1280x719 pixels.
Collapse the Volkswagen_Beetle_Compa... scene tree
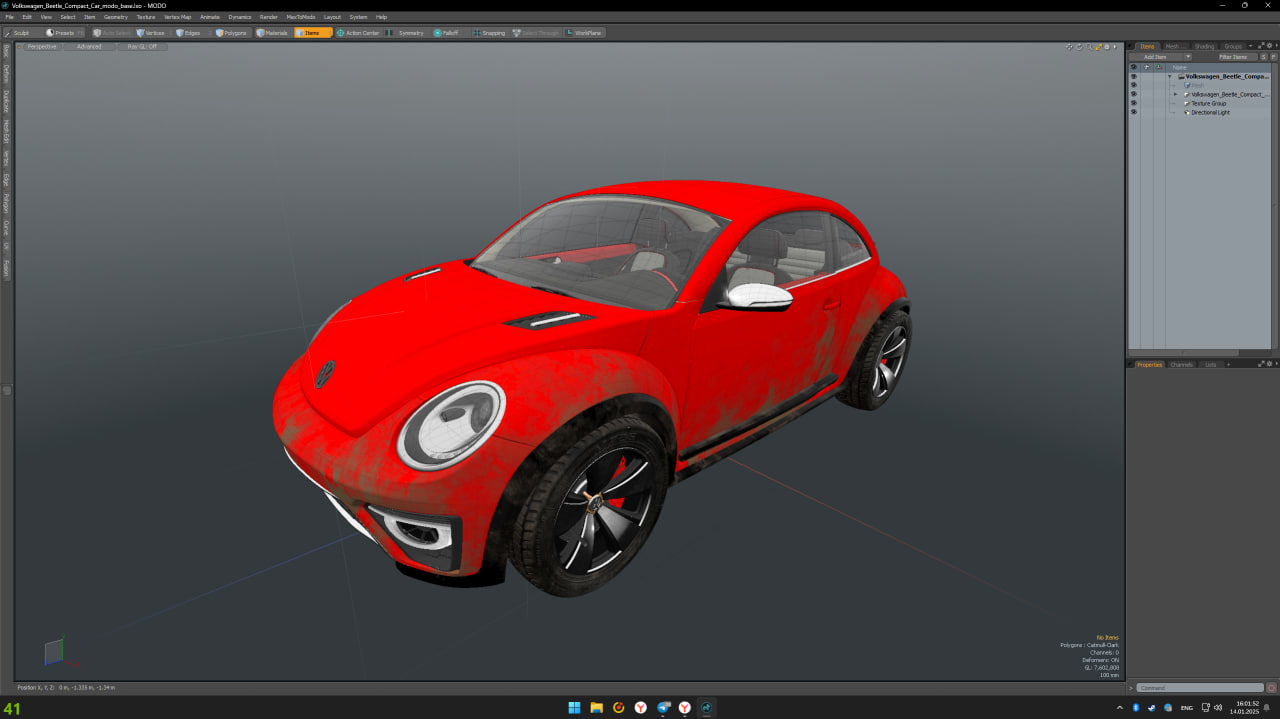[x=1169, y=76]
